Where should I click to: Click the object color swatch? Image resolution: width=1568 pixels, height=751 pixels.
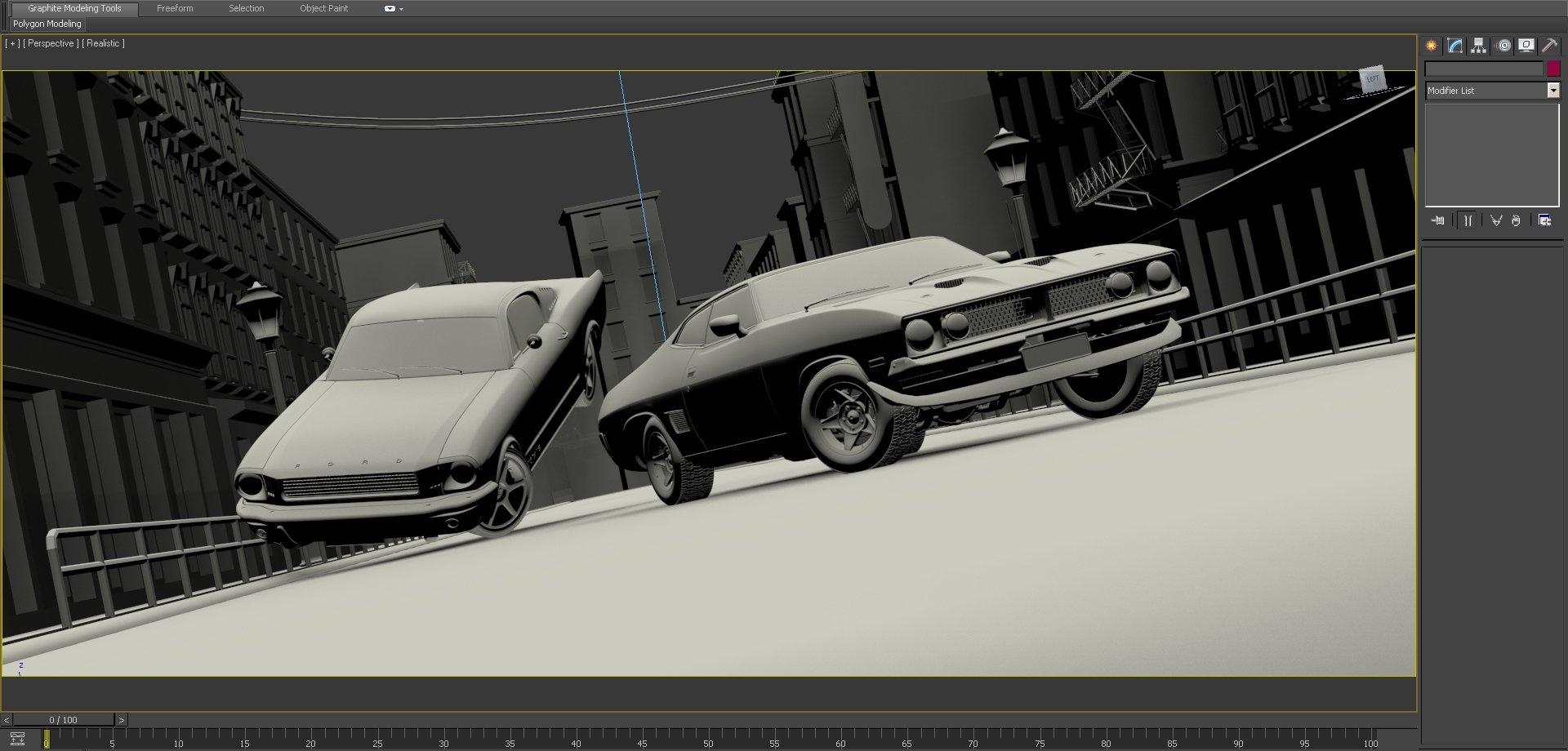1553,69
